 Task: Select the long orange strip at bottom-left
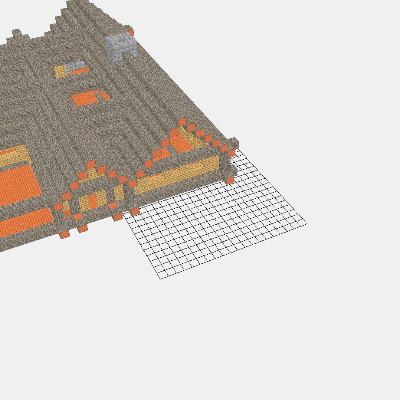coord(25,221)
